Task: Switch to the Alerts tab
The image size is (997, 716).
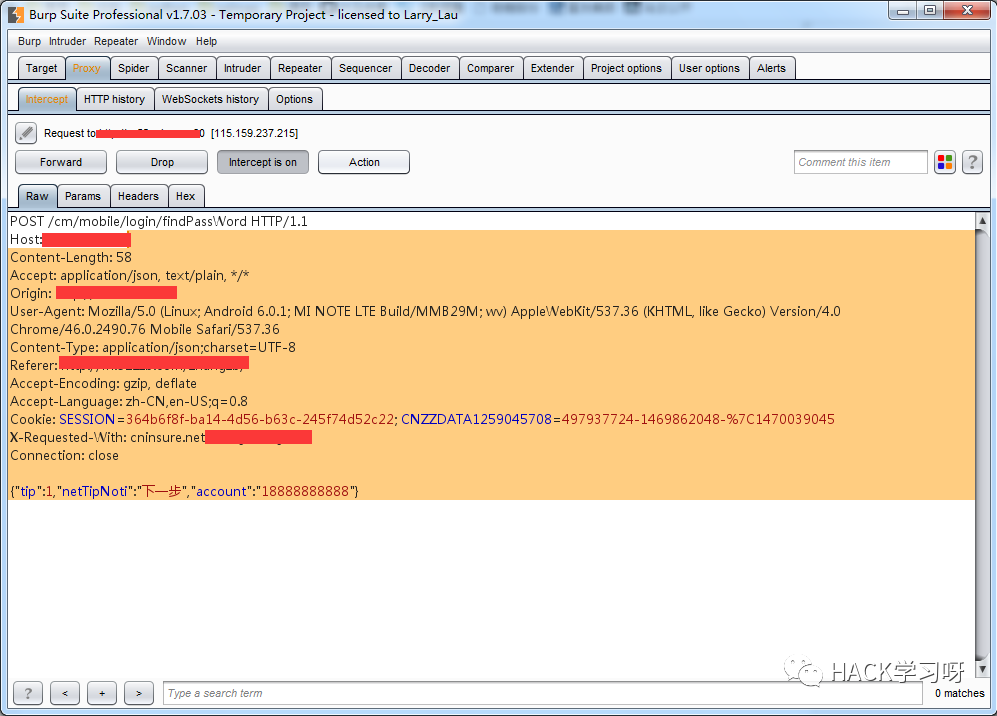Action: point(771,68)
